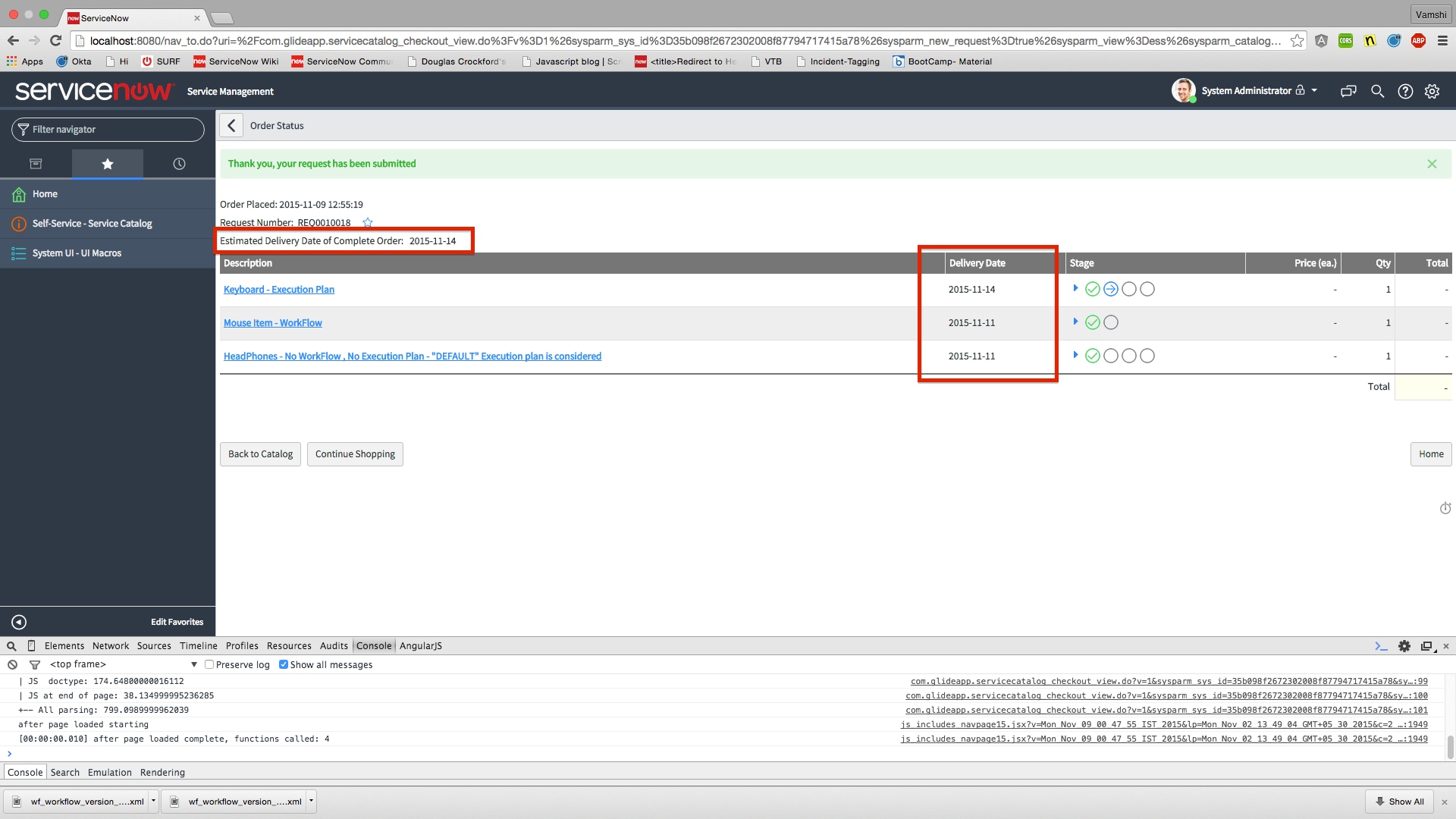Switch to the Network tab in DevTools
Screen dimensions: 1456x819
[x=111, y=645]
